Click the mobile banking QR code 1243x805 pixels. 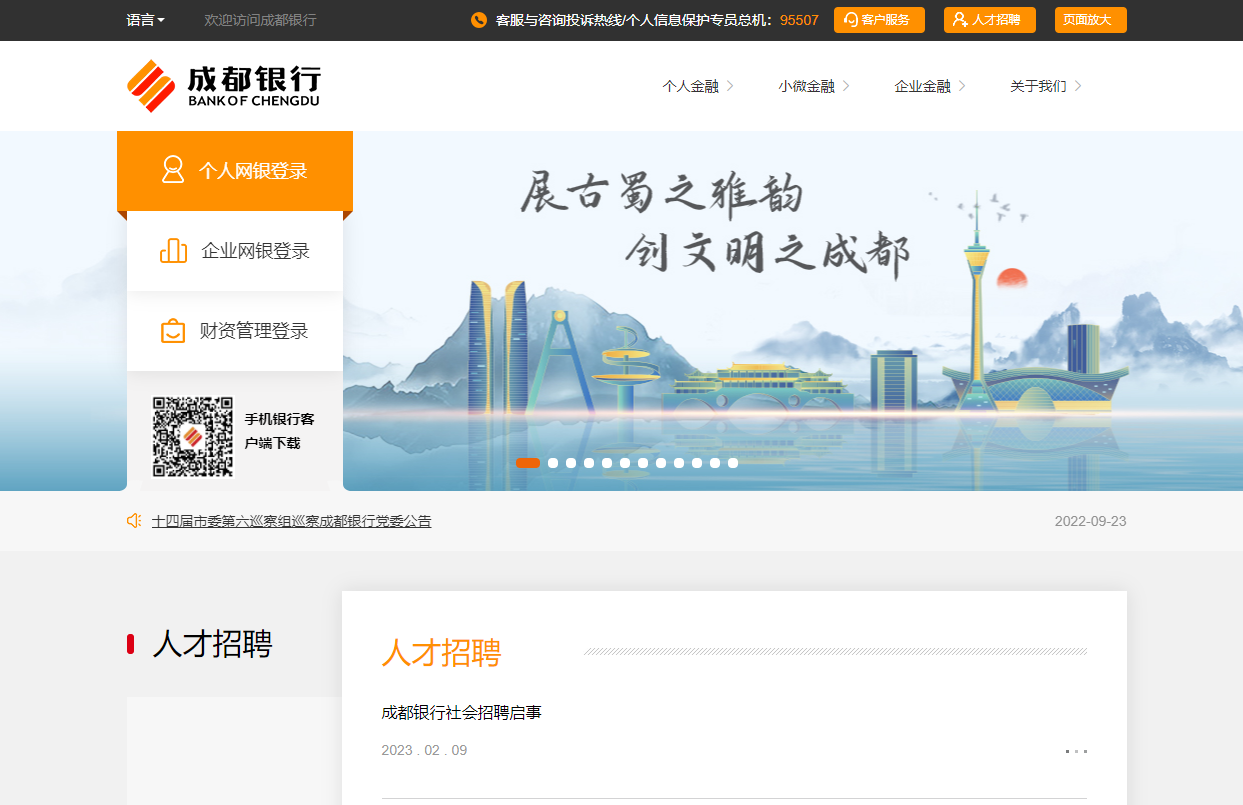tap(192, 436)
